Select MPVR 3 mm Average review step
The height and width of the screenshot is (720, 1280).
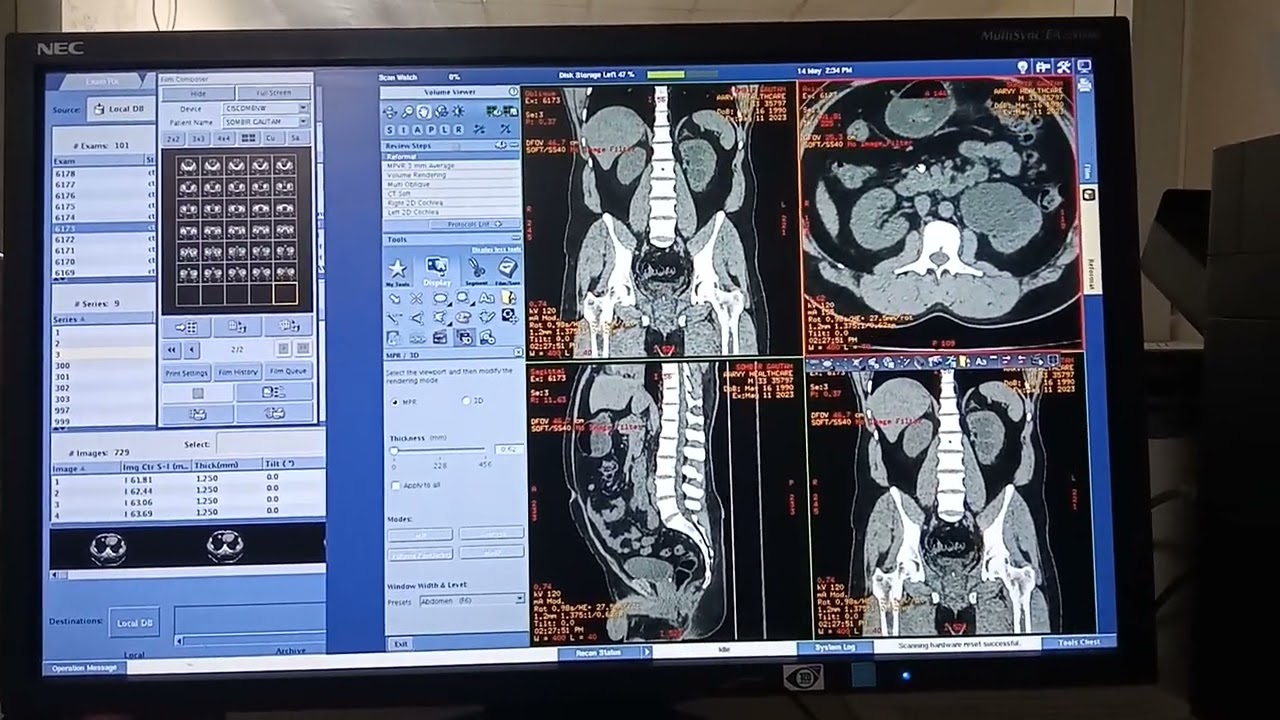(451, 166)
